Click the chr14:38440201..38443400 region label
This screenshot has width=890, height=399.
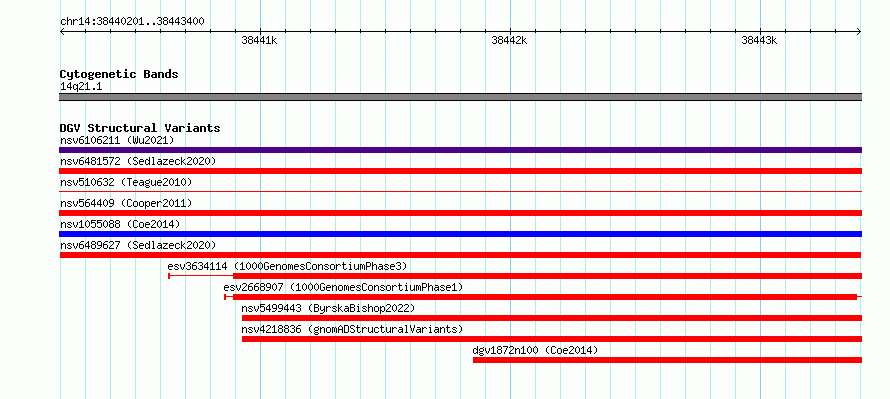pyautogui.click(x=132, y=22)
